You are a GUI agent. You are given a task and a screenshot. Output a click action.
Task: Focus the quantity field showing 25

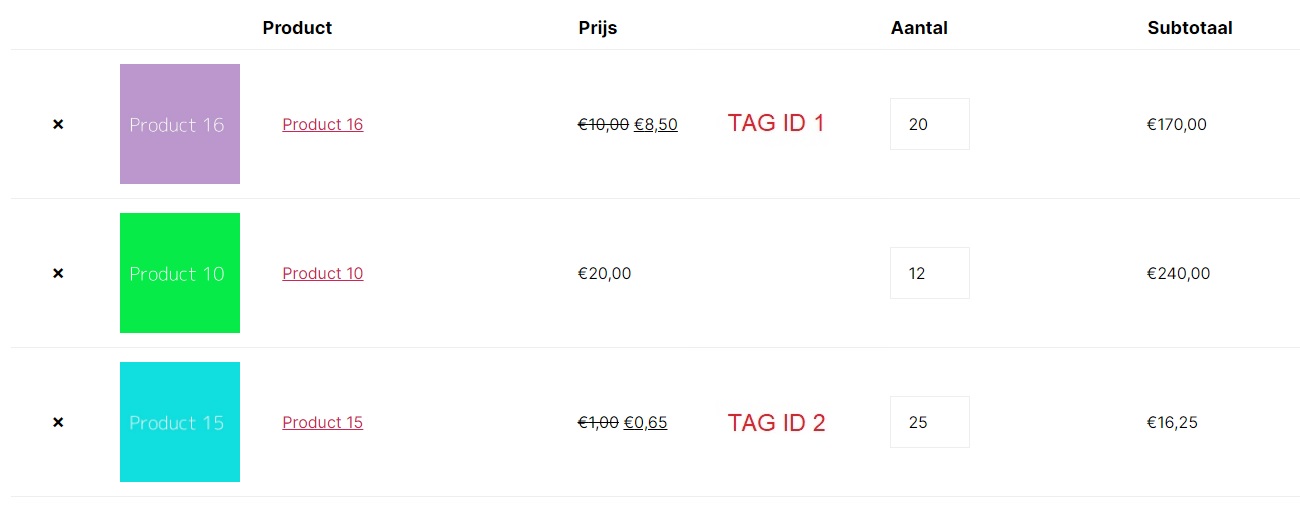point(929,422)
